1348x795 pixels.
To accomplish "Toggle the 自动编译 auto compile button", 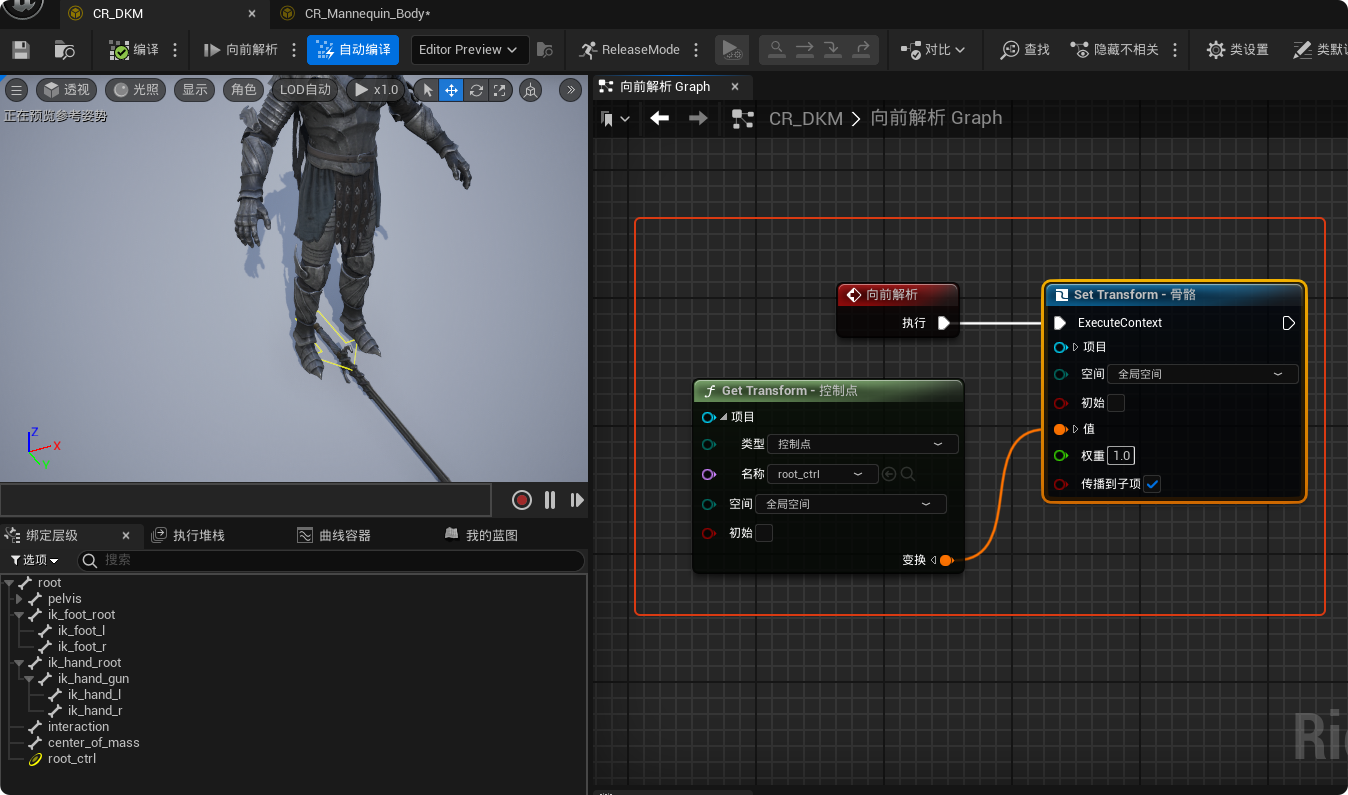I will click(353, 50).
